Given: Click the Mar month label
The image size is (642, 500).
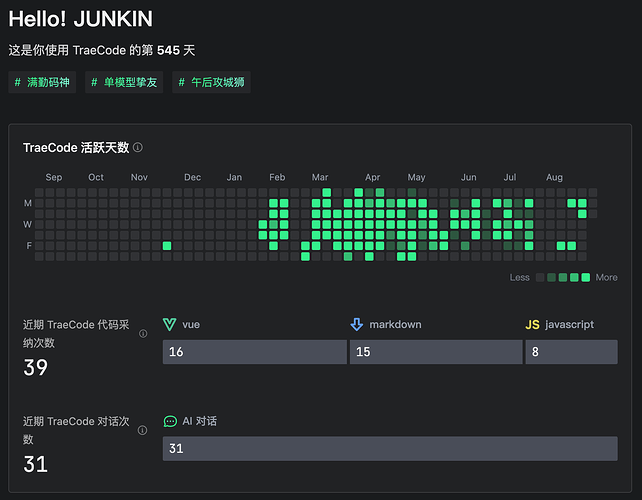Looking at the screenshot, I should click(x=320, y=177).
